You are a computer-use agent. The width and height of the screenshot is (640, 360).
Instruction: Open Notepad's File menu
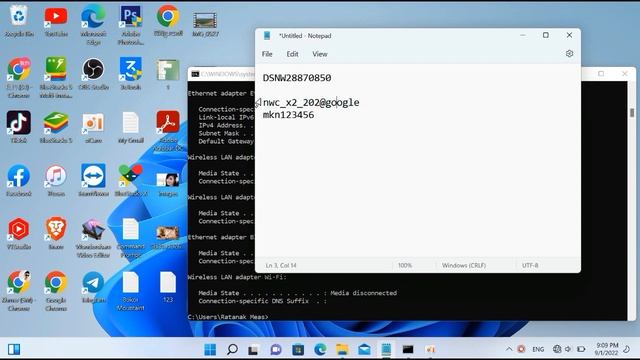coord(267,54)
